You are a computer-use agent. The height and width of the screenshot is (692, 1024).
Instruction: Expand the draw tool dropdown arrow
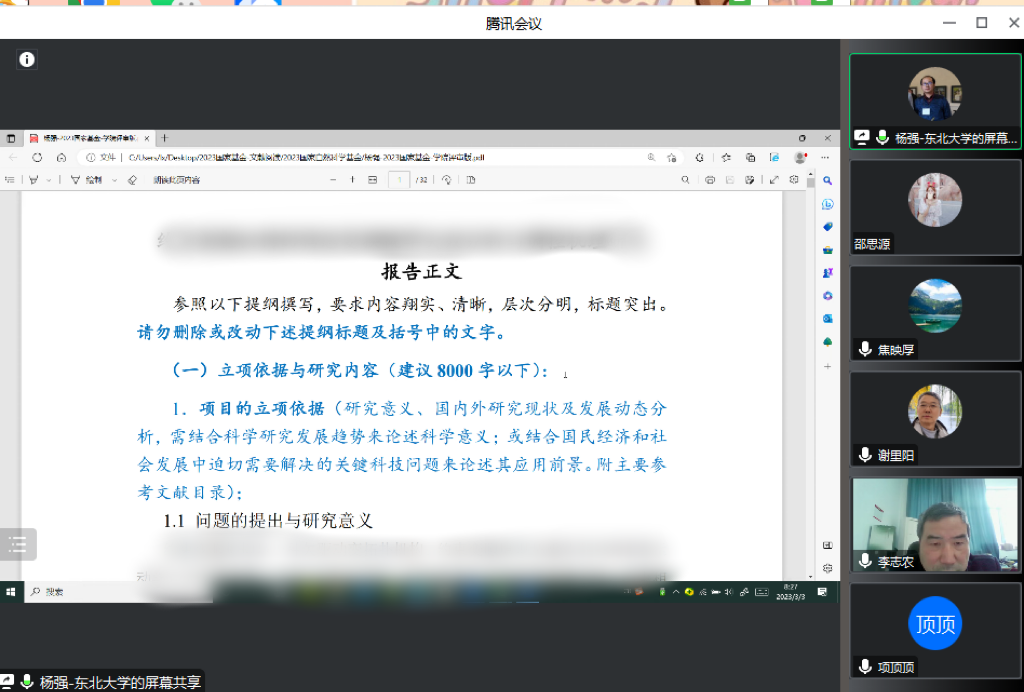click(x=114, y=180)
